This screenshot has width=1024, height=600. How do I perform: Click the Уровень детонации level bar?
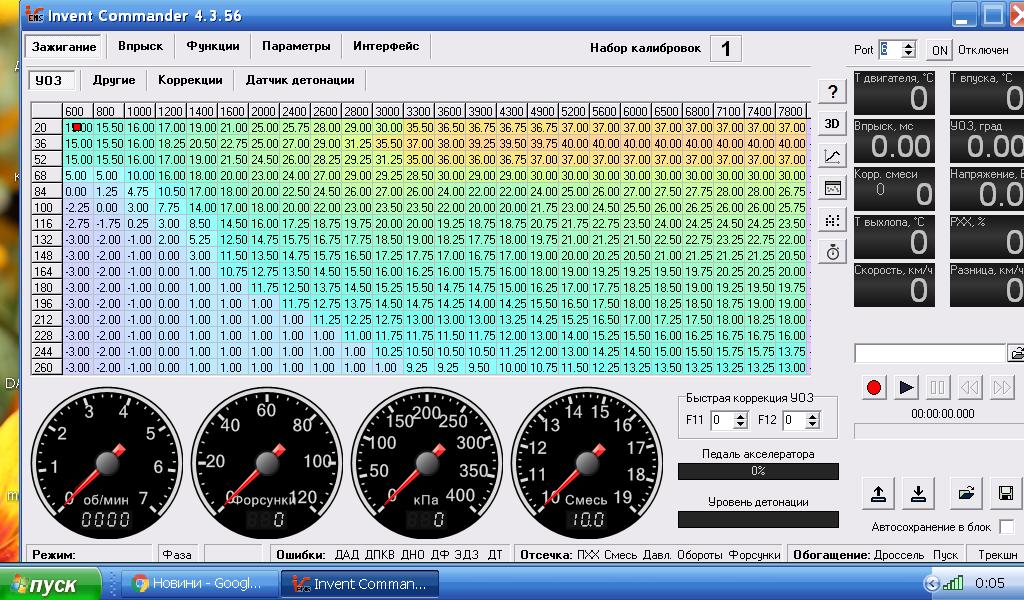click(x=758, y=519)
